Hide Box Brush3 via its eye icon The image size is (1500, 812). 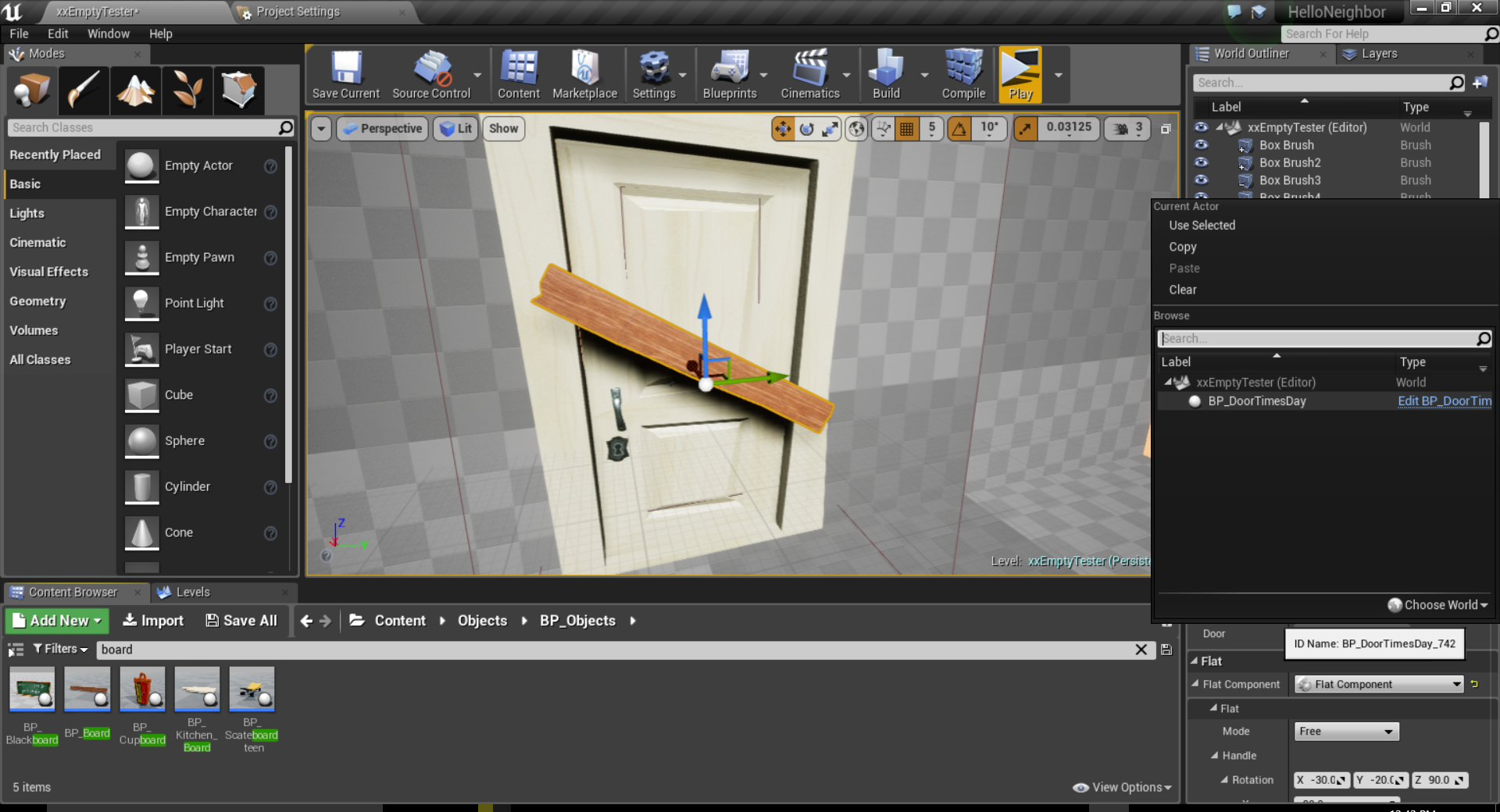pyautogui.click(x=1202, y=180)
